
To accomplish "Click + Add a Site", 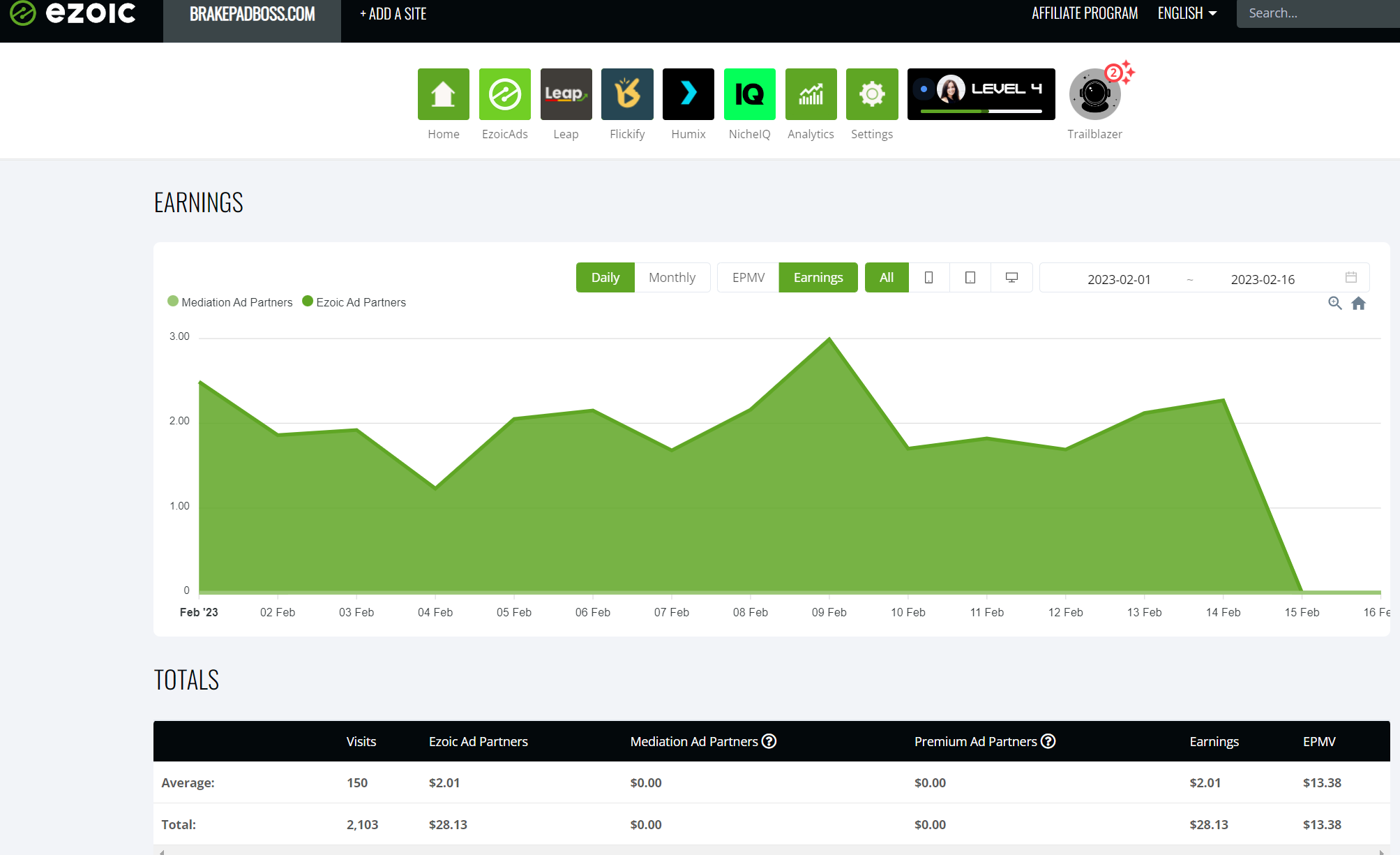I will (393, 14).
